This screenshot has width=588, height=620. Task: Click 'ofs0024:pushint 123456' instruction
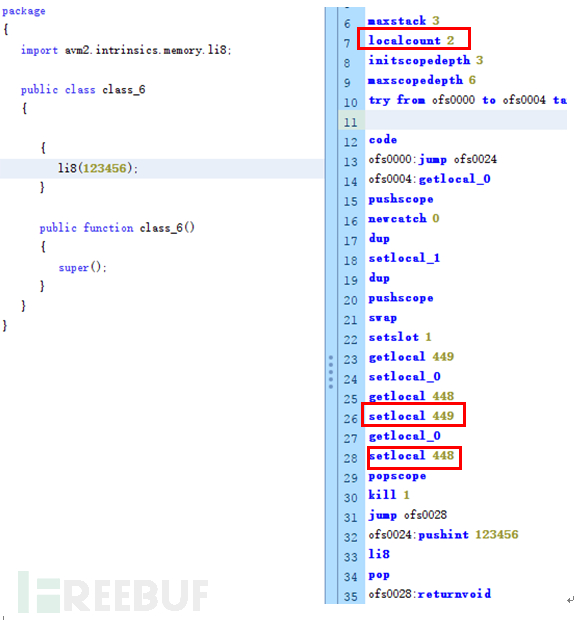click(443, 535)
